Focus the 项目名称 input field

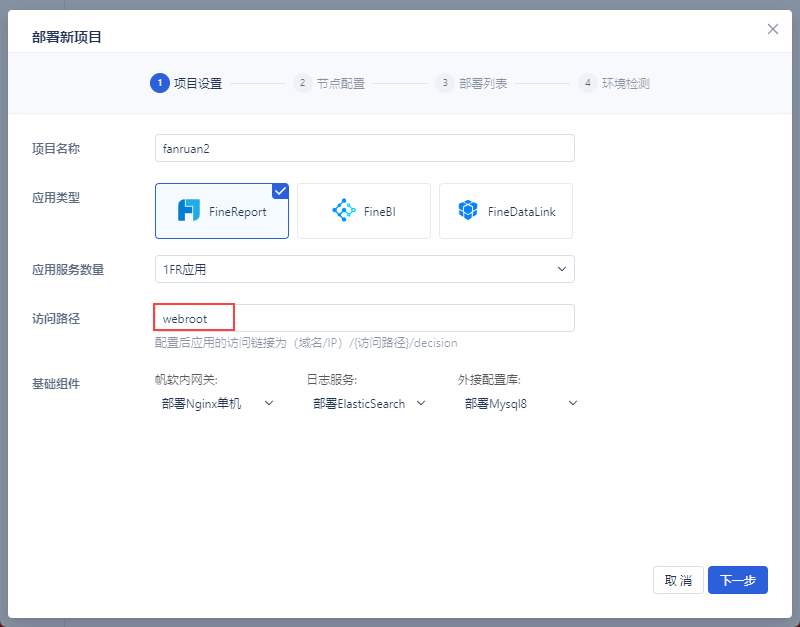click(x=365, y=148)
